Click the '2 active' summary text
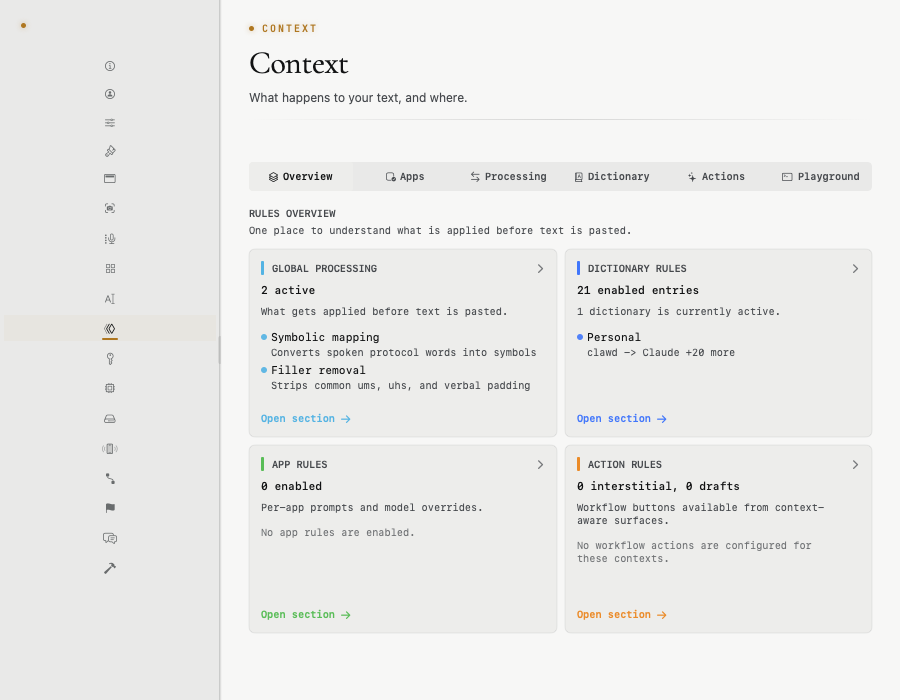Screen dimensions: 900x700 click(288, 290)
